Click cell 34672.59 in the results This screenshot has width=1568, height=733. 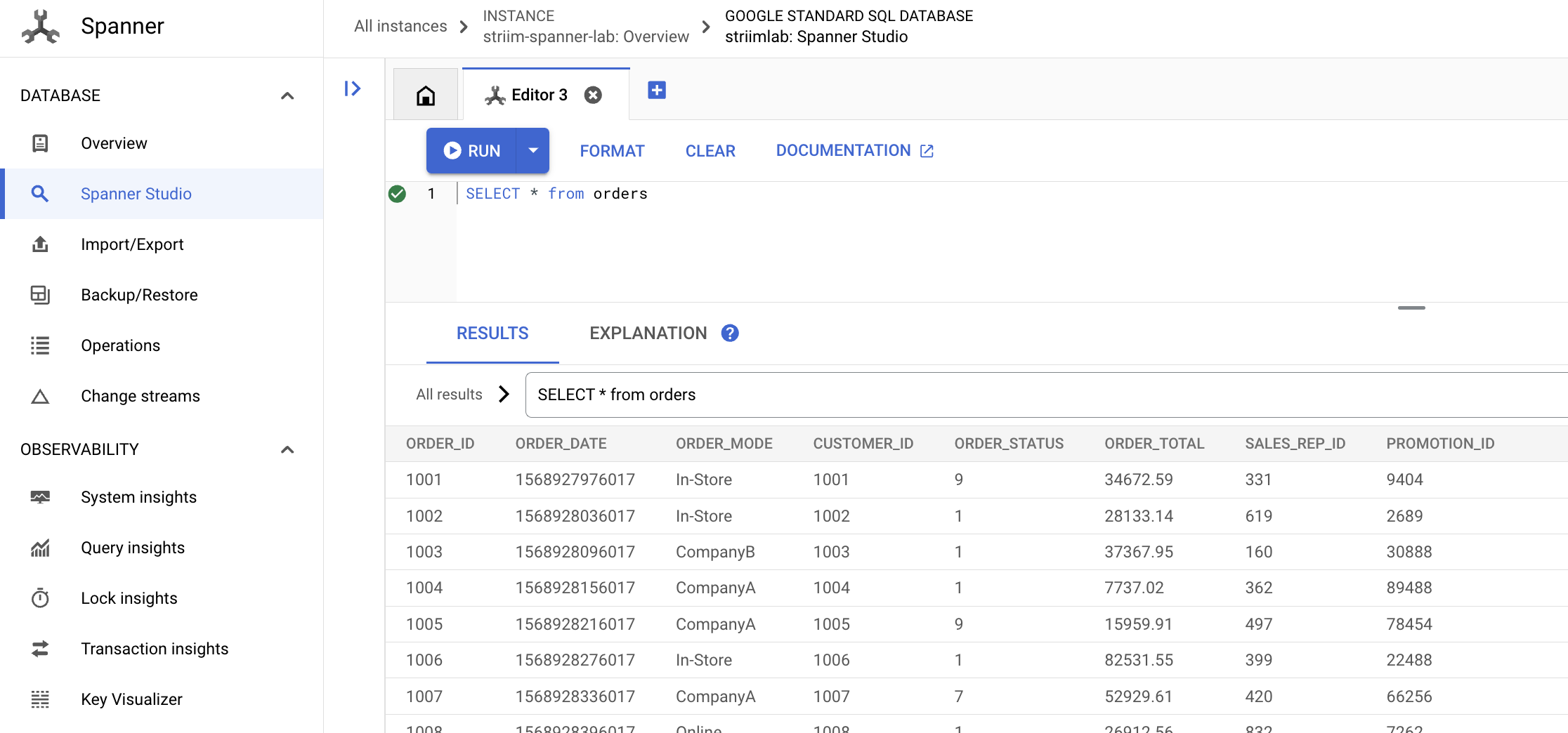tap(1138, 480)
